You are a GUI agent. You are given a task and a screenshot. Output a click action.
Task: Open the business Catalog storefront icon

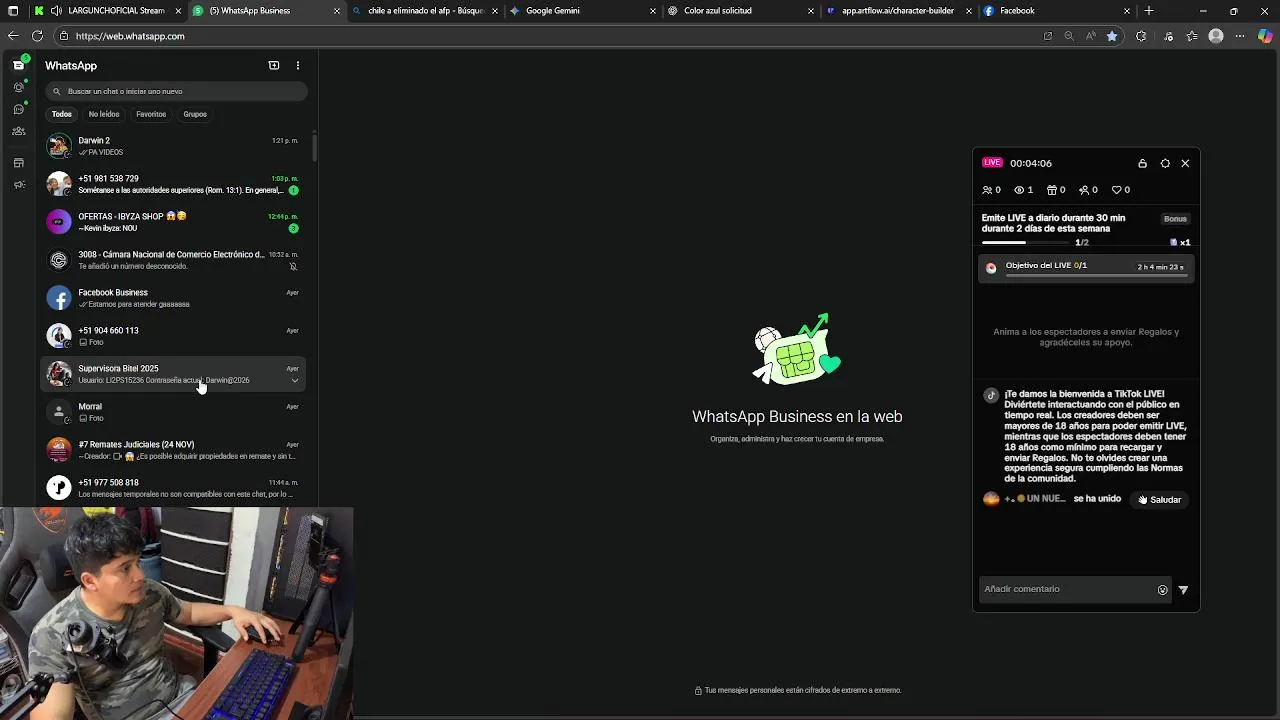[x=18, y=163]
